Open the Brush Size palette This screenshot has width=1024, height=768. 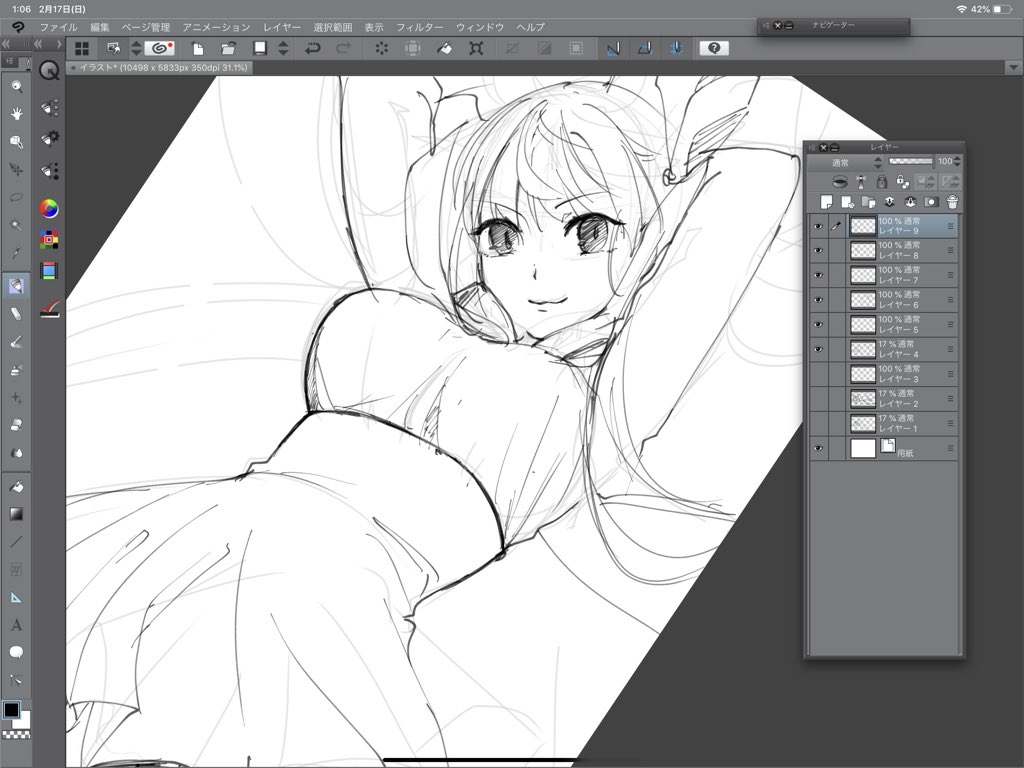point(50,171)
